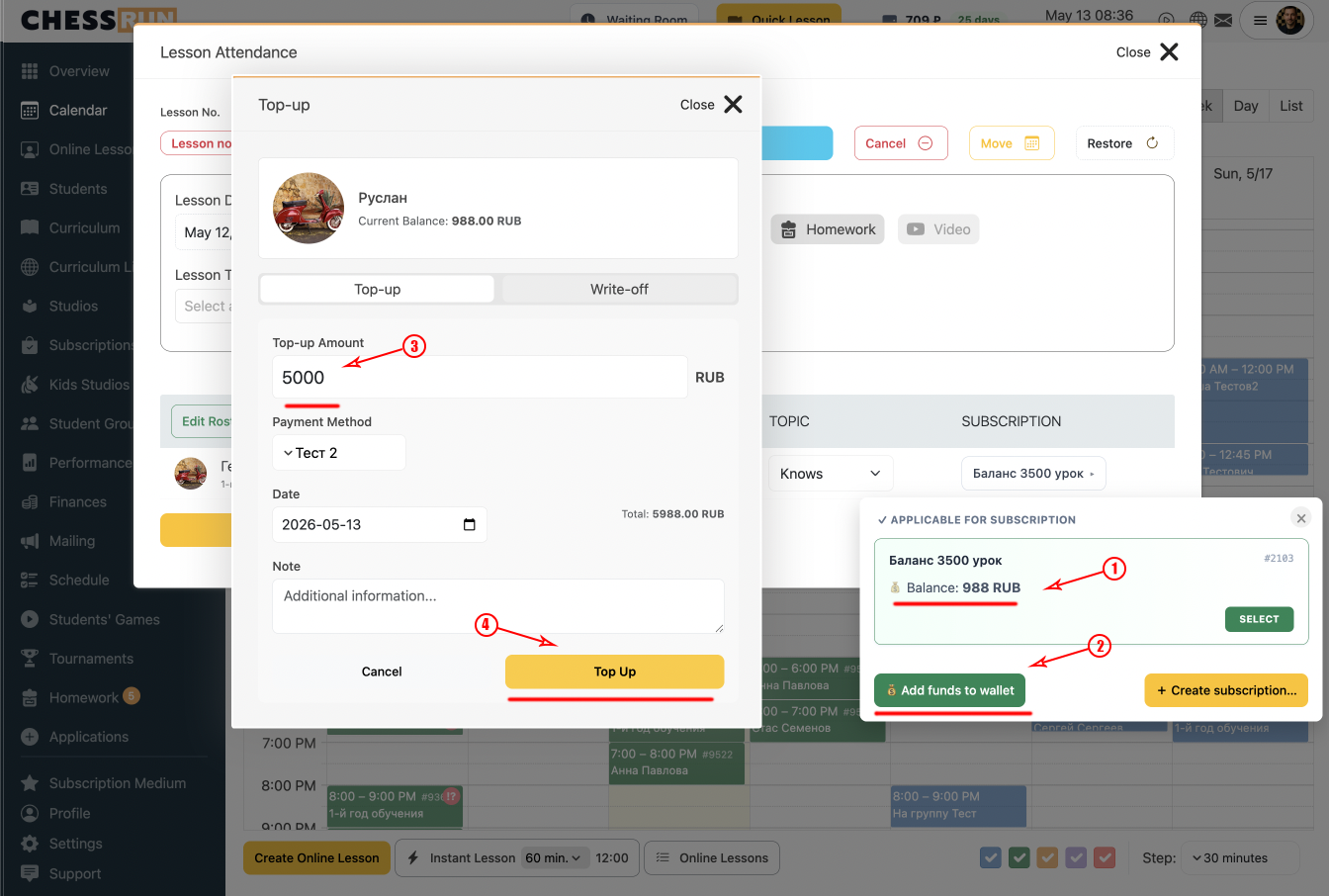
Task: Open the Step 30 minutes dropdown
Action: pyautogui.click(x=1241, y=858)
